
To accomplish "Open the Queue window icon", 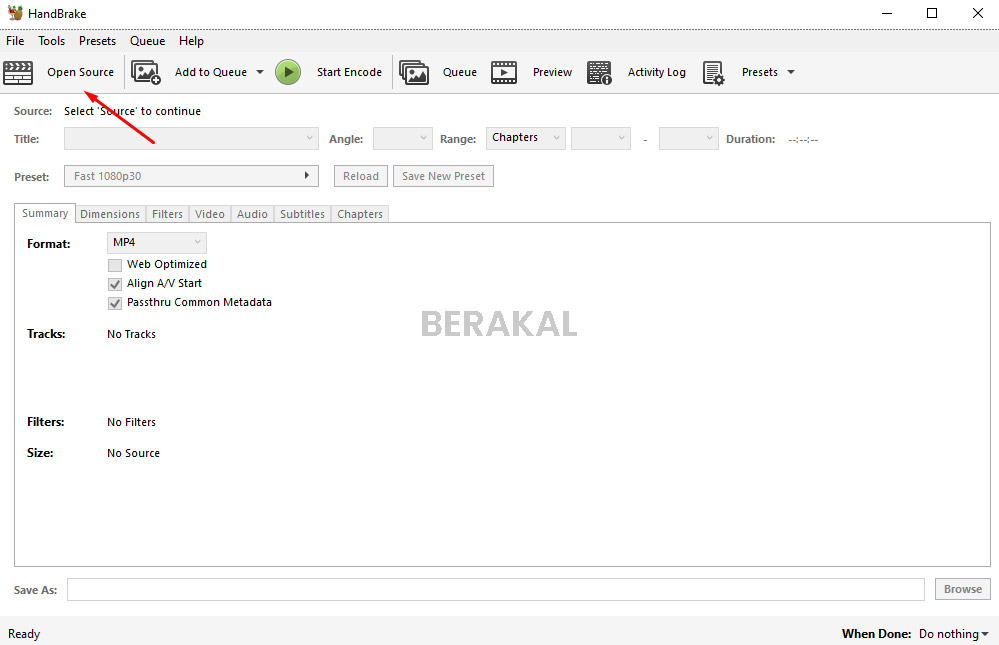I will [414, 71].
